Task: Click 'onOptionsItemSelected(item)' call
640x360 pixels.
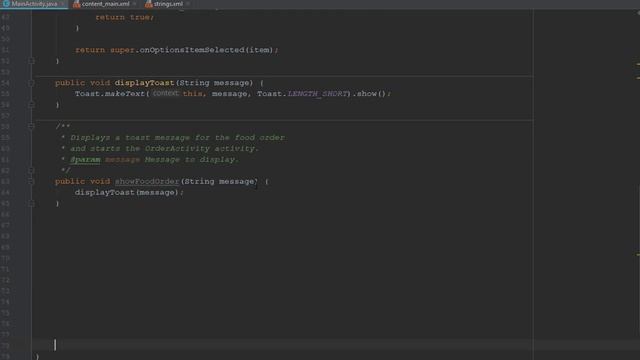Action: pos(207,50)
